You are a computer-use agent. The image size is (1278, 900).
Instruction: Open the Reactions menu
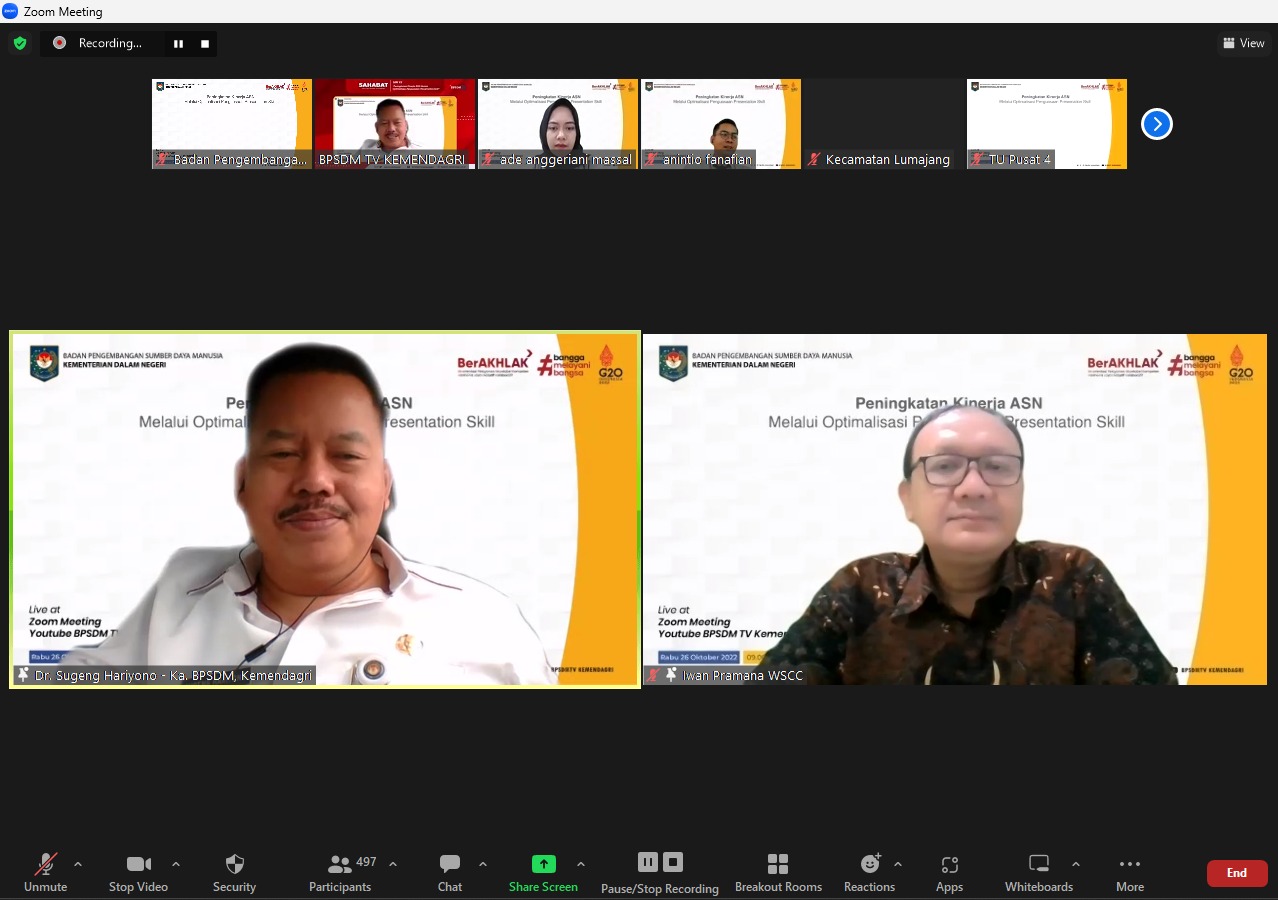click(869, 872)
